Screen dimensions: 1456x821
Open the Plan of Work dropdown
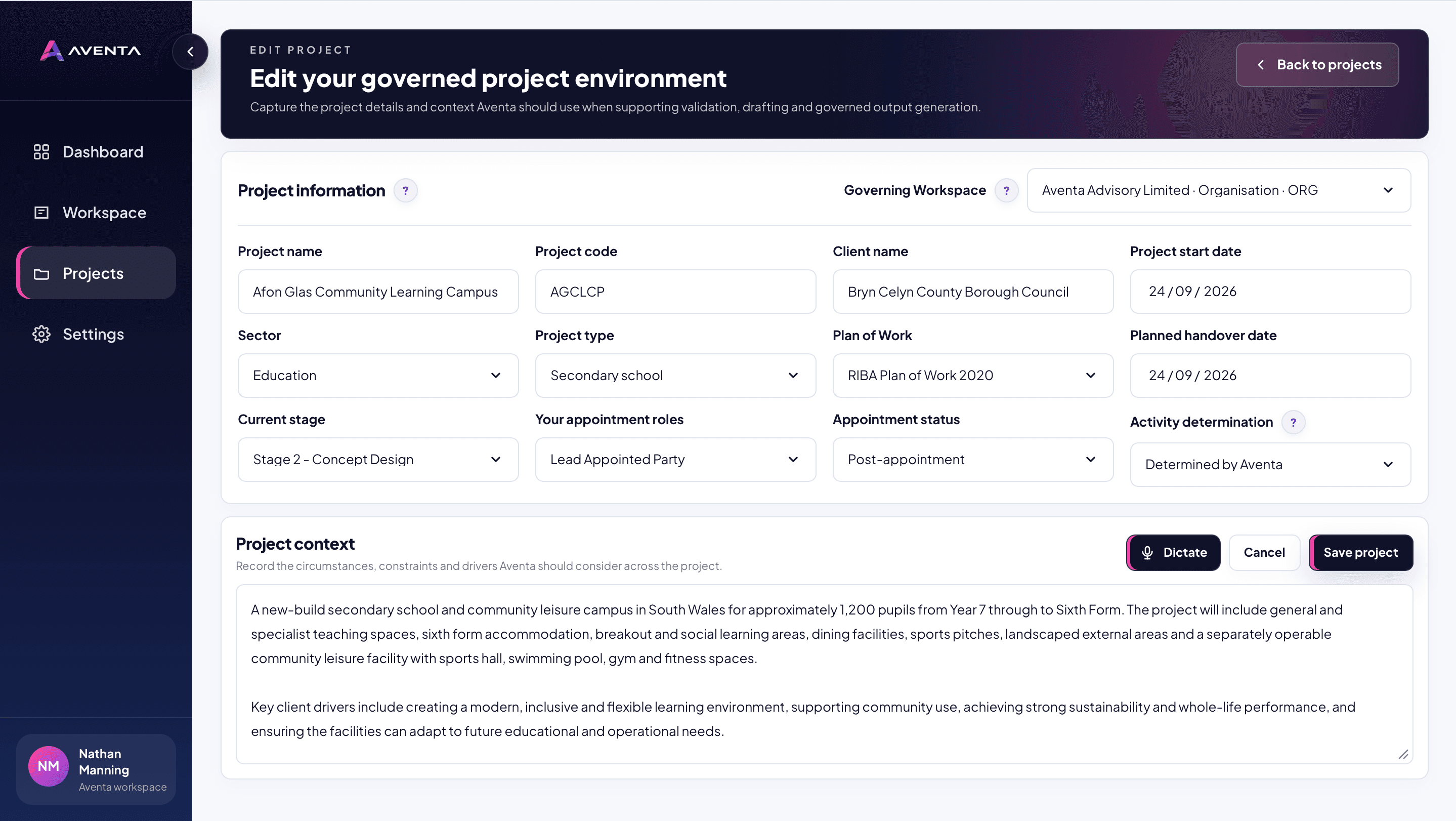click(x=973, y=376)
